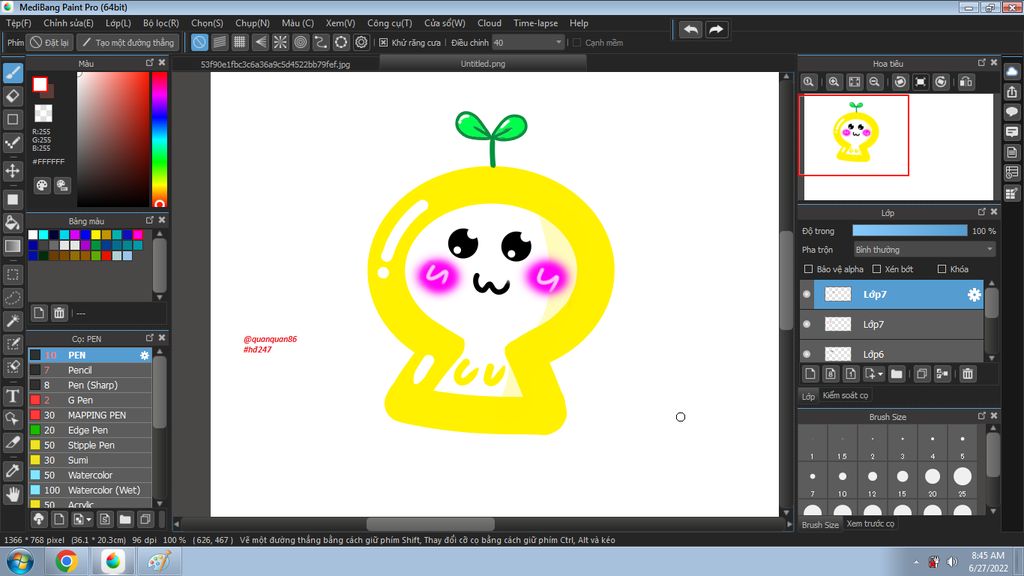Click the Undo arrow button
1024x576 pixels.
[690, 29]
